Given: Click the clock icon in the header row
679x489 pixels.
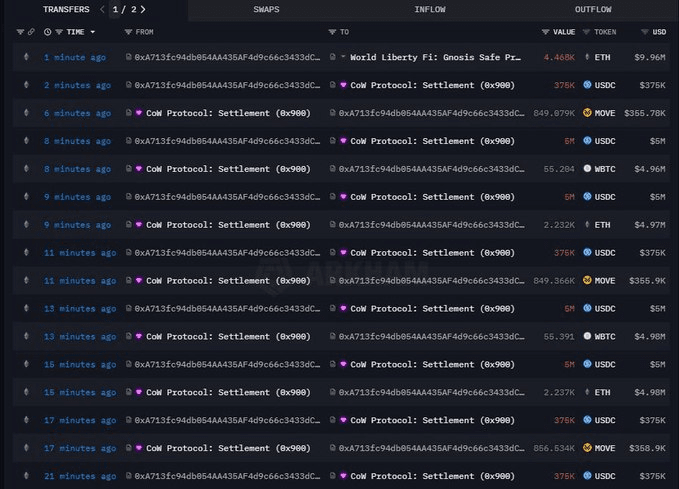Looking at the screenshot, I should (47, 32).
